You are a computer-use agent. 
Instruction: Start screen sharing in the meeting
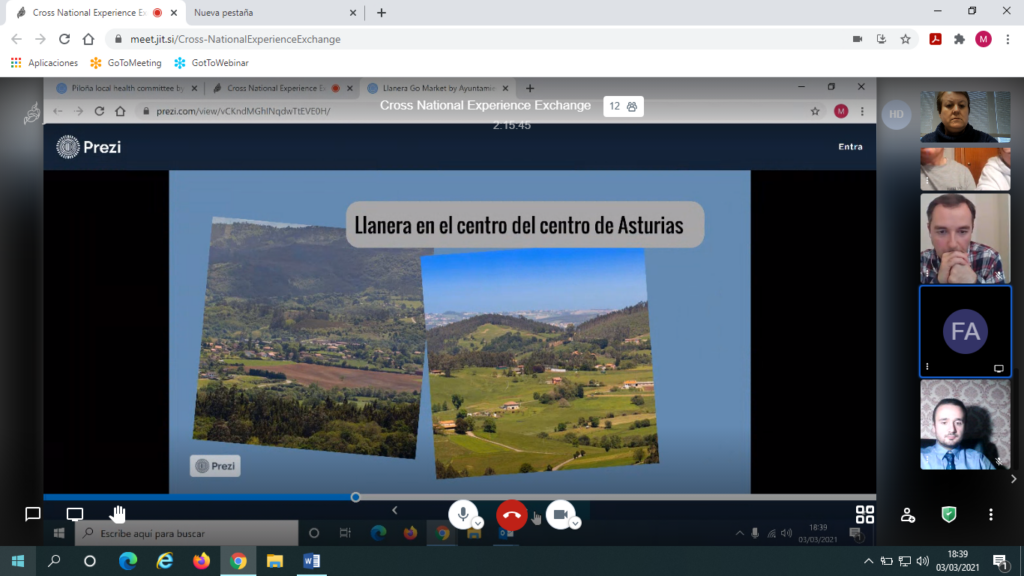click(x=75, y=514)
